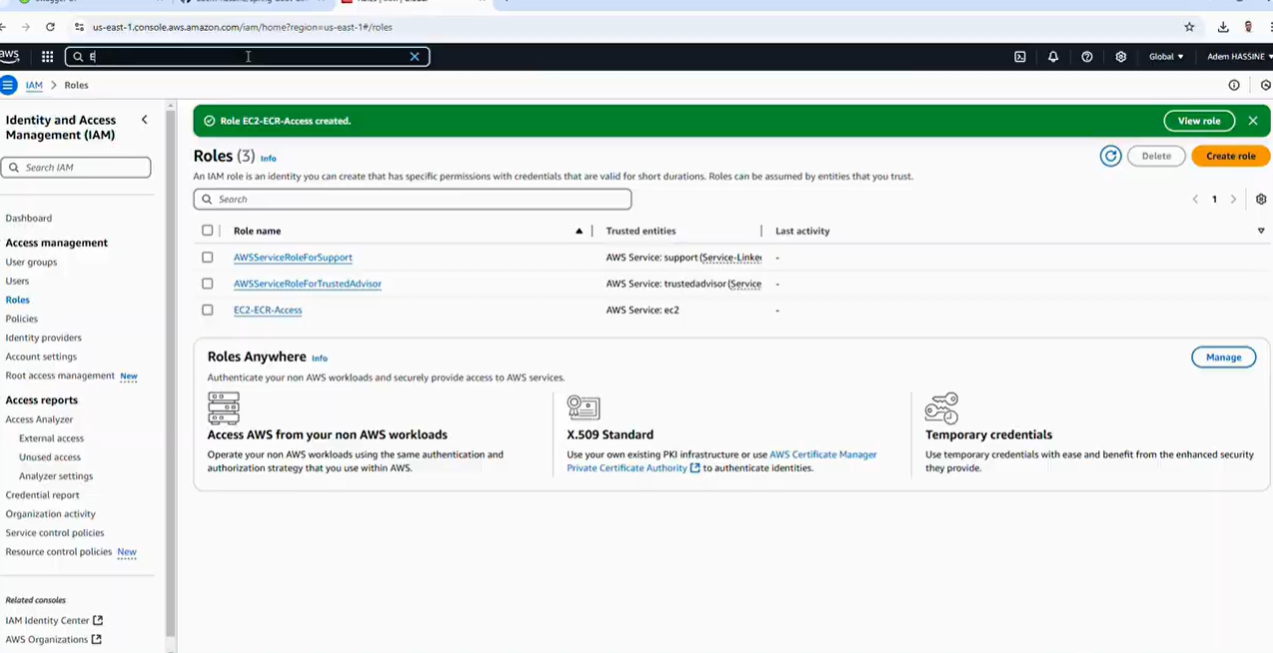The height and width of the screenshot is (653, 1273).
Task: Sort by Role name column arrow
Action: point(579,231)
